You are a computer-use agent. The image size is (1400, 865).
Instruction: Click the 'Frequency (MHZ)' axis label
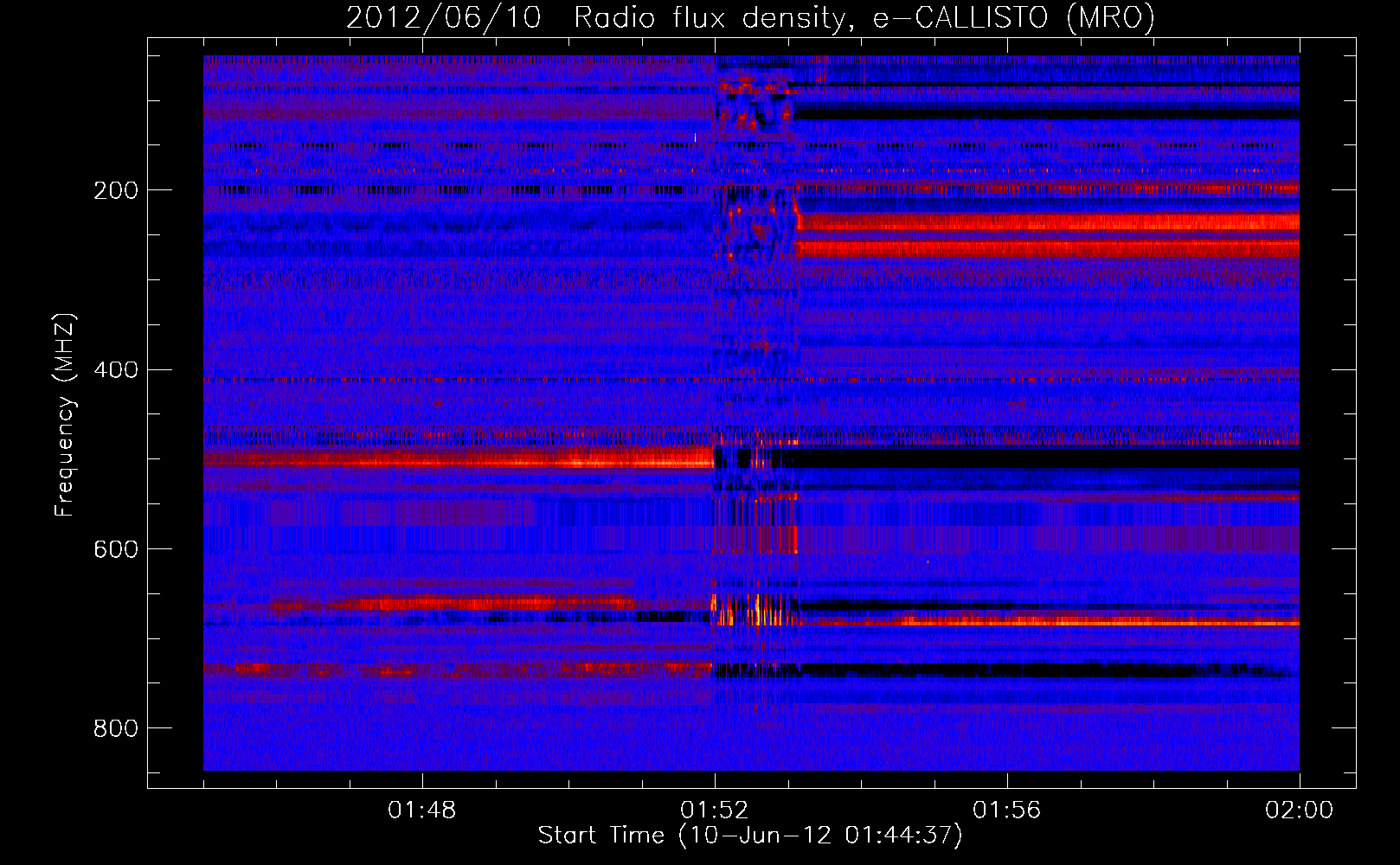tap(65, 415)
